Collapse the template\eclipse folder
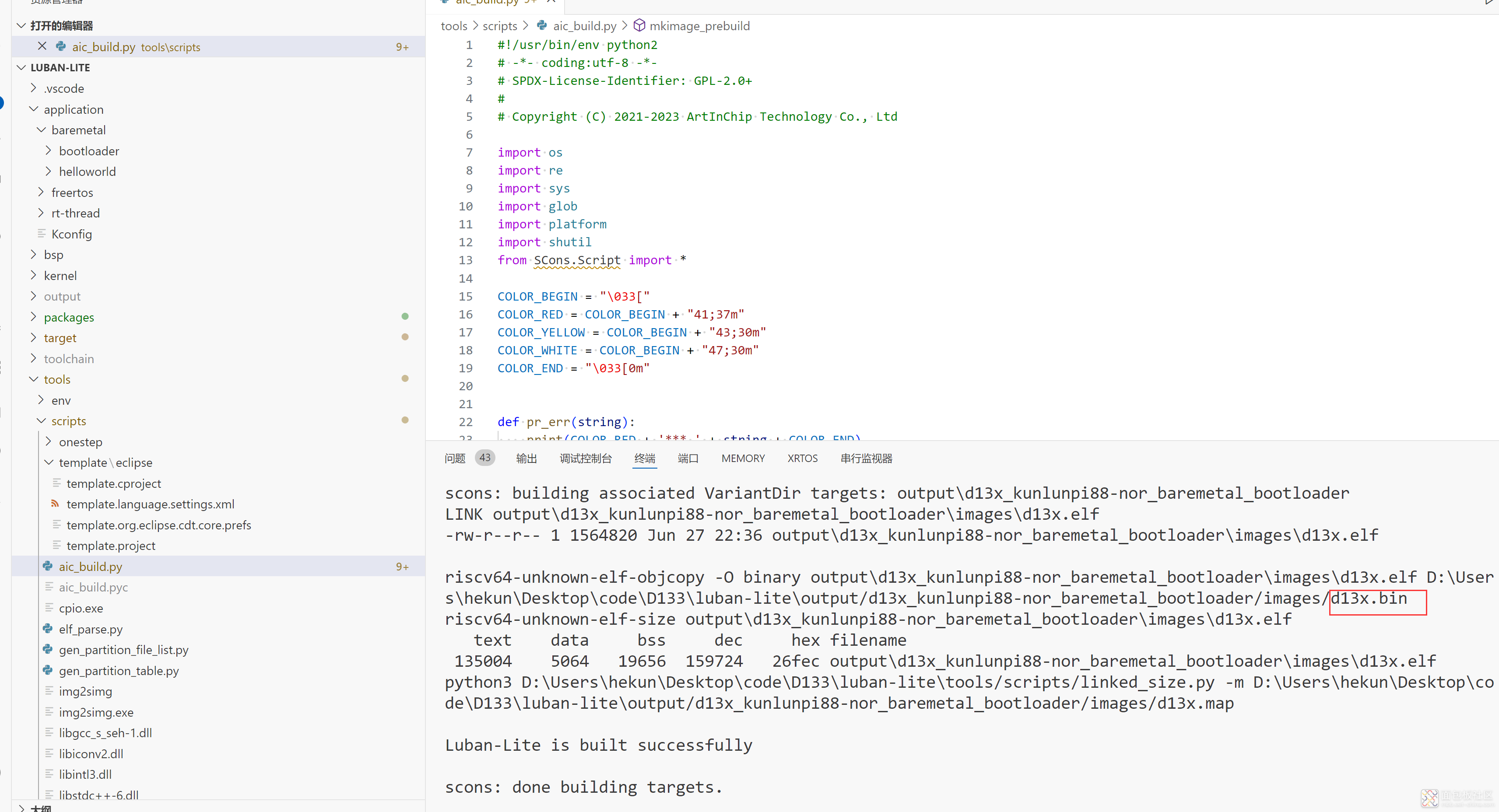 coord(48,462)
